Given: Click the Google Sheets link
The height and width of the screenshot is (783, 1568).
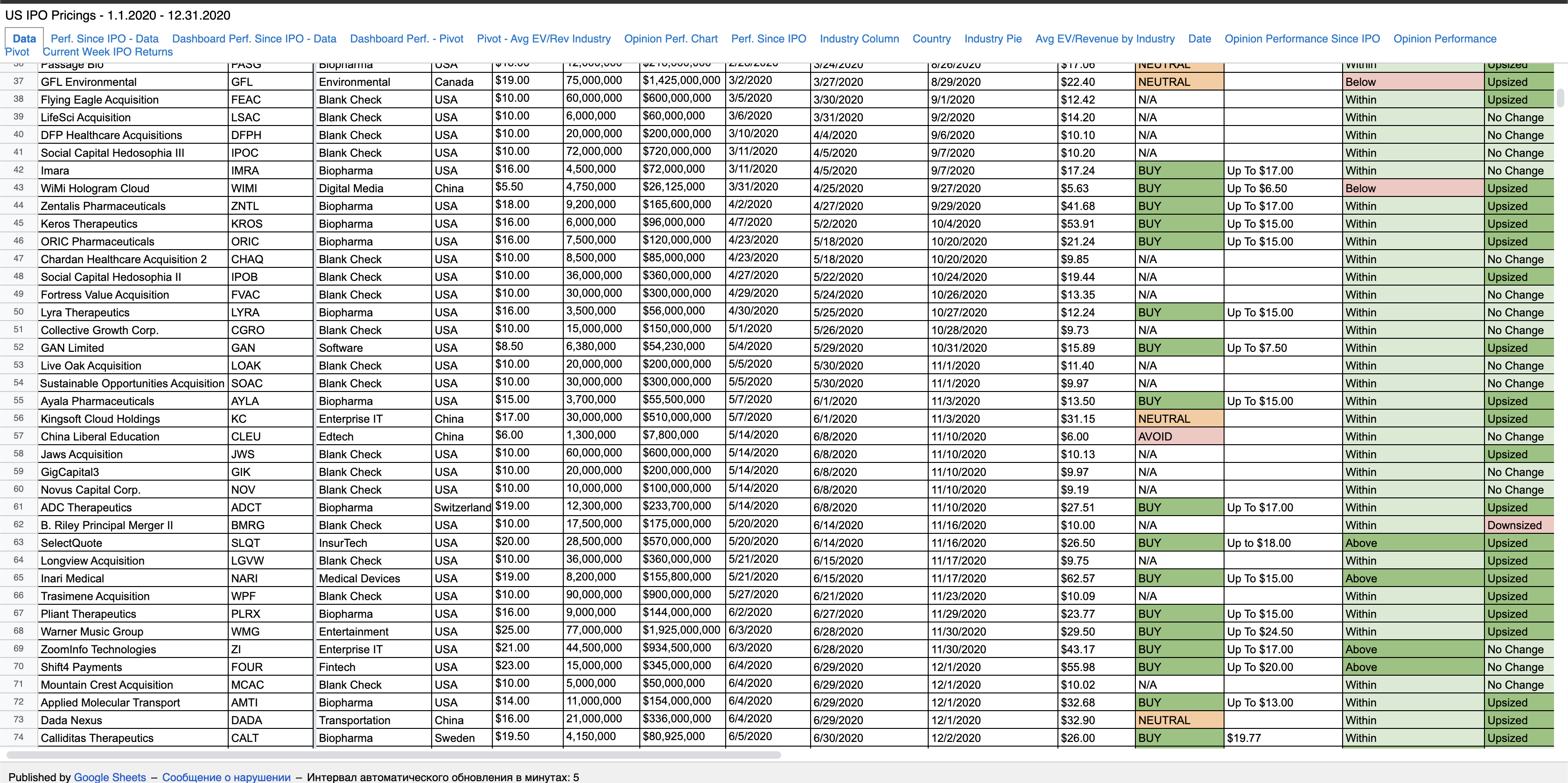Looking at the screenshot, I should [110, 777].
